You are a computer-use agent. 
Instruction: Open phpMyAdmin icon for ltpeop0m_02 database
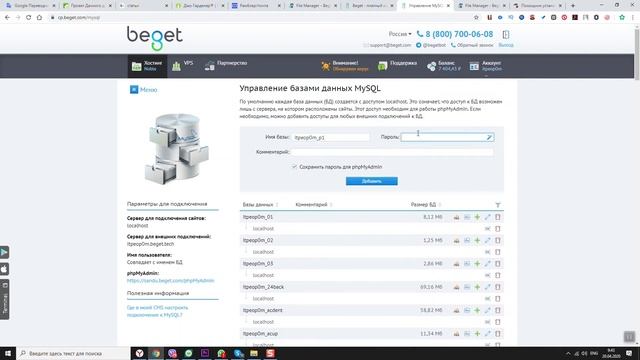point(456,240)
